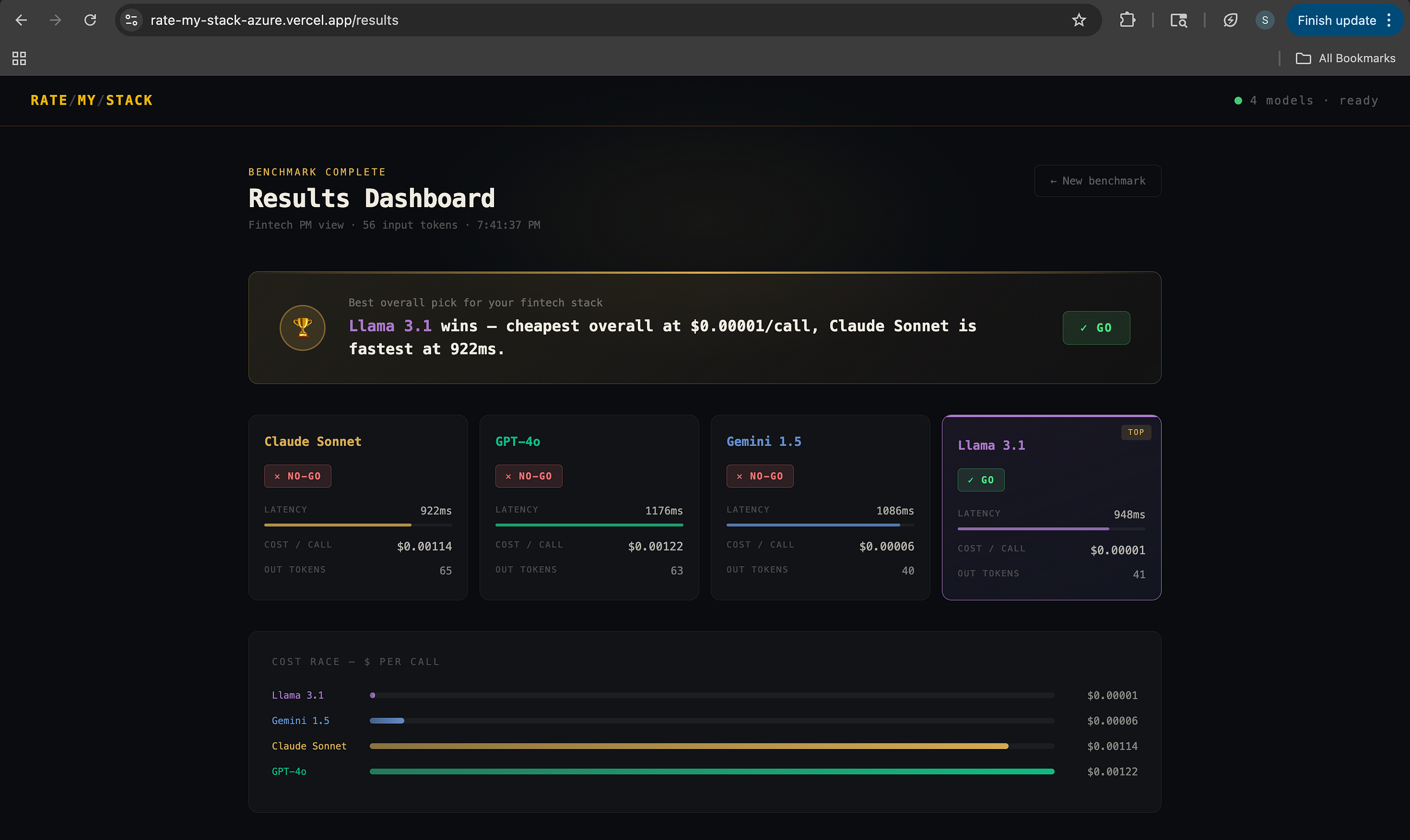
Task: Click the GO badge on Llama 3.1 card
Action: (981, 480)
